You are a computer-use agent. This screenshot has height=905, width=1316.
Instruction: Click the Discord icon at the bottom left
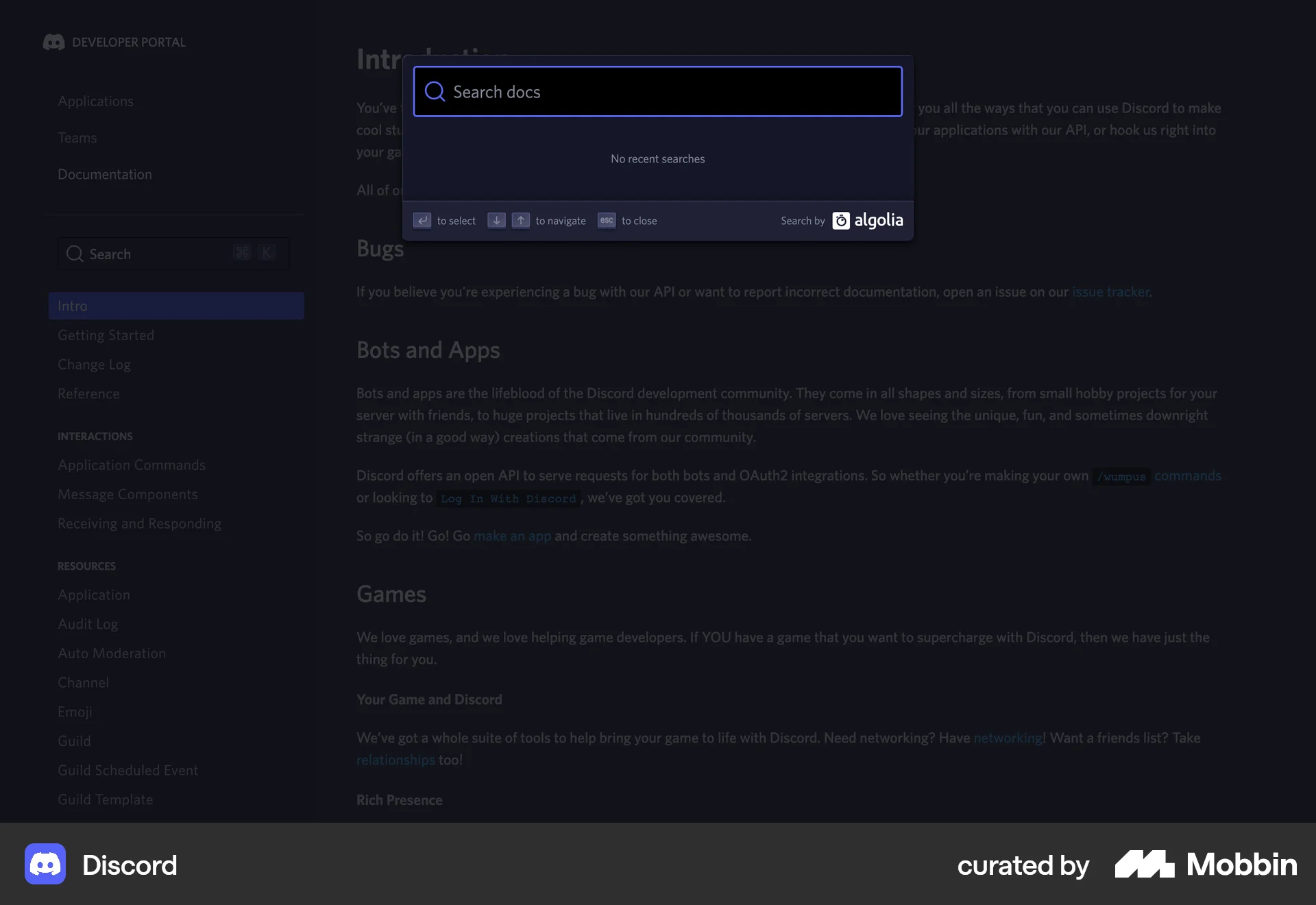44,864
